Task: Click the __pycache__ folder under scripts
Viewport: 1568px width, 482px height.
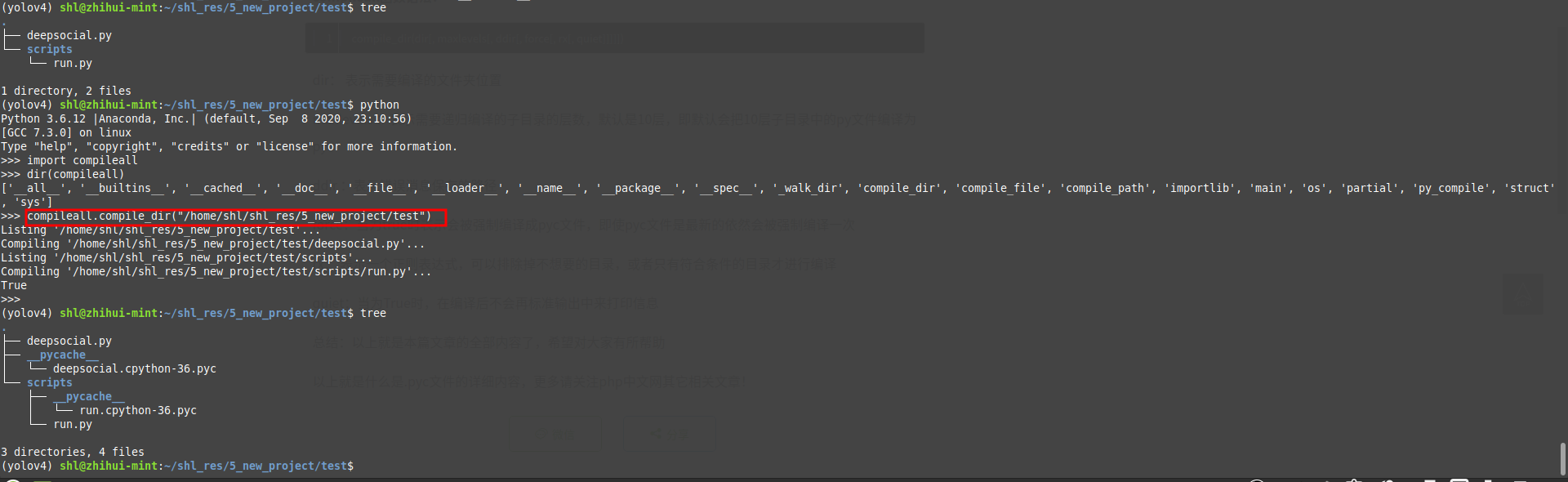Action: click(x=89, y=397)
